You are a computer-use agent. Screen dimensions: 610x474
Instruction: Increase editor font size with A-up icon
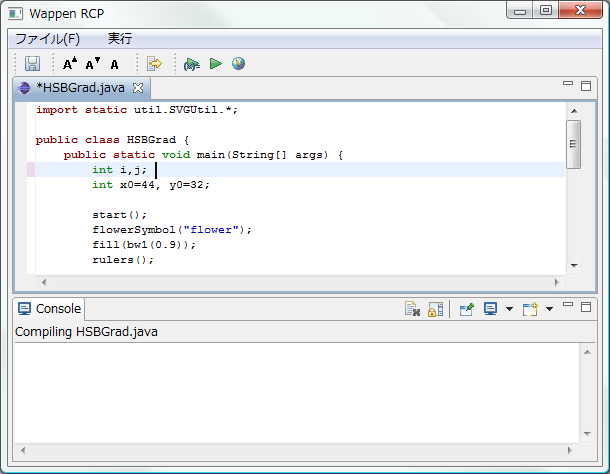tap(70, 63)
